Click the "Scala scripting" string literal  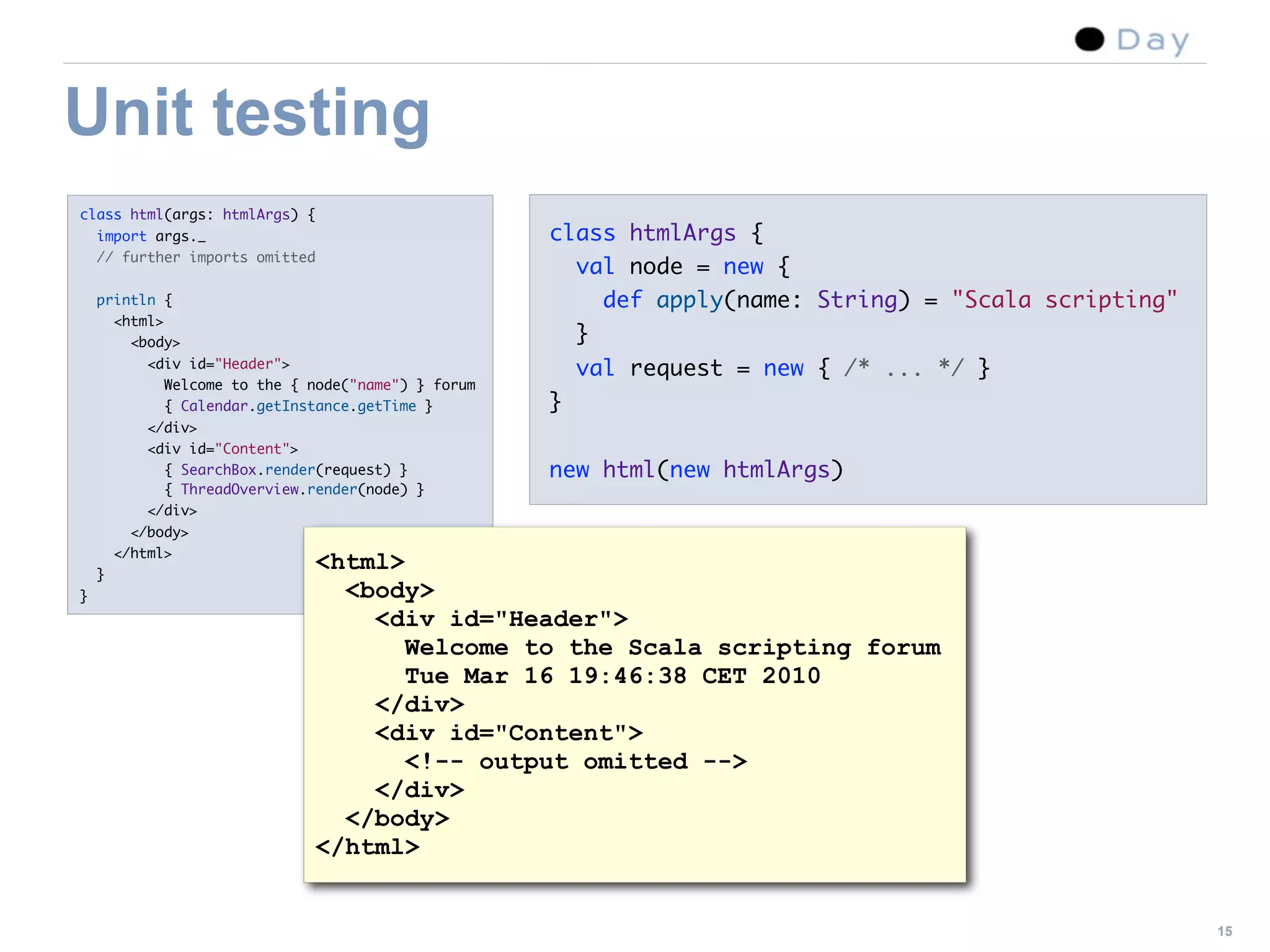pos(1064,301)
